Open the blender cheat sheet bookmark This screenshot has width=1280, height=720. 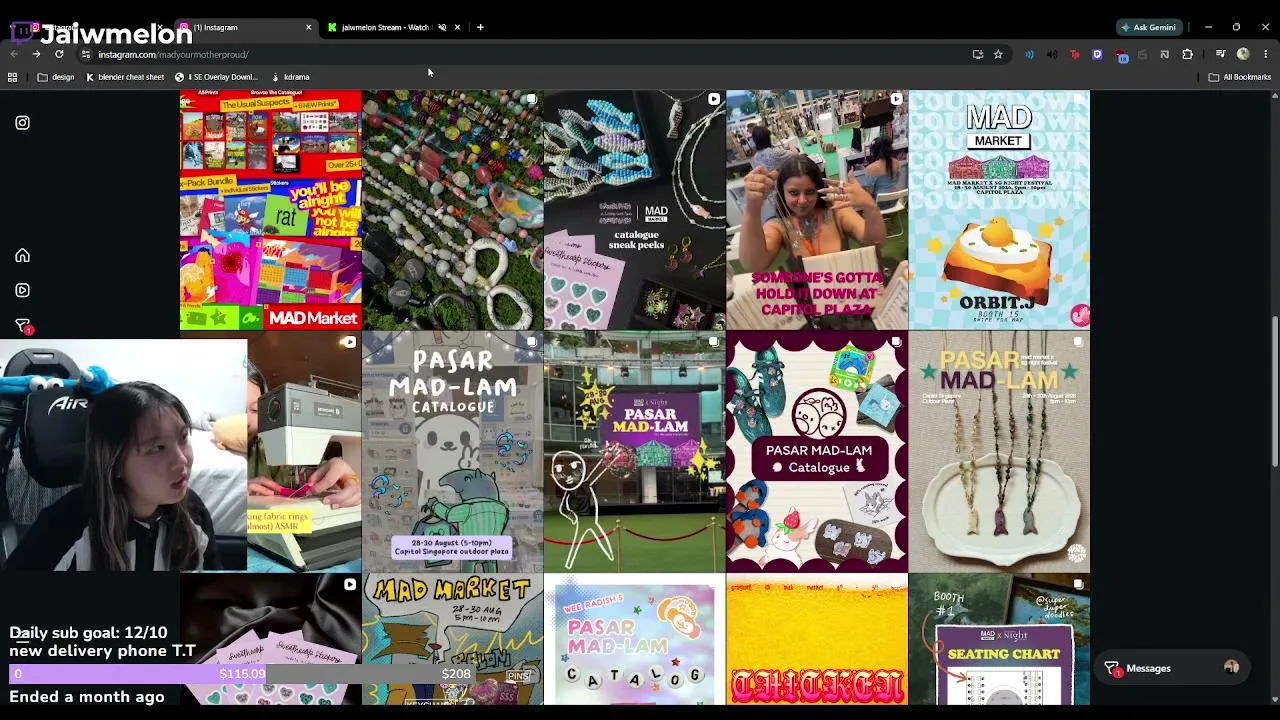click(125, 77)
